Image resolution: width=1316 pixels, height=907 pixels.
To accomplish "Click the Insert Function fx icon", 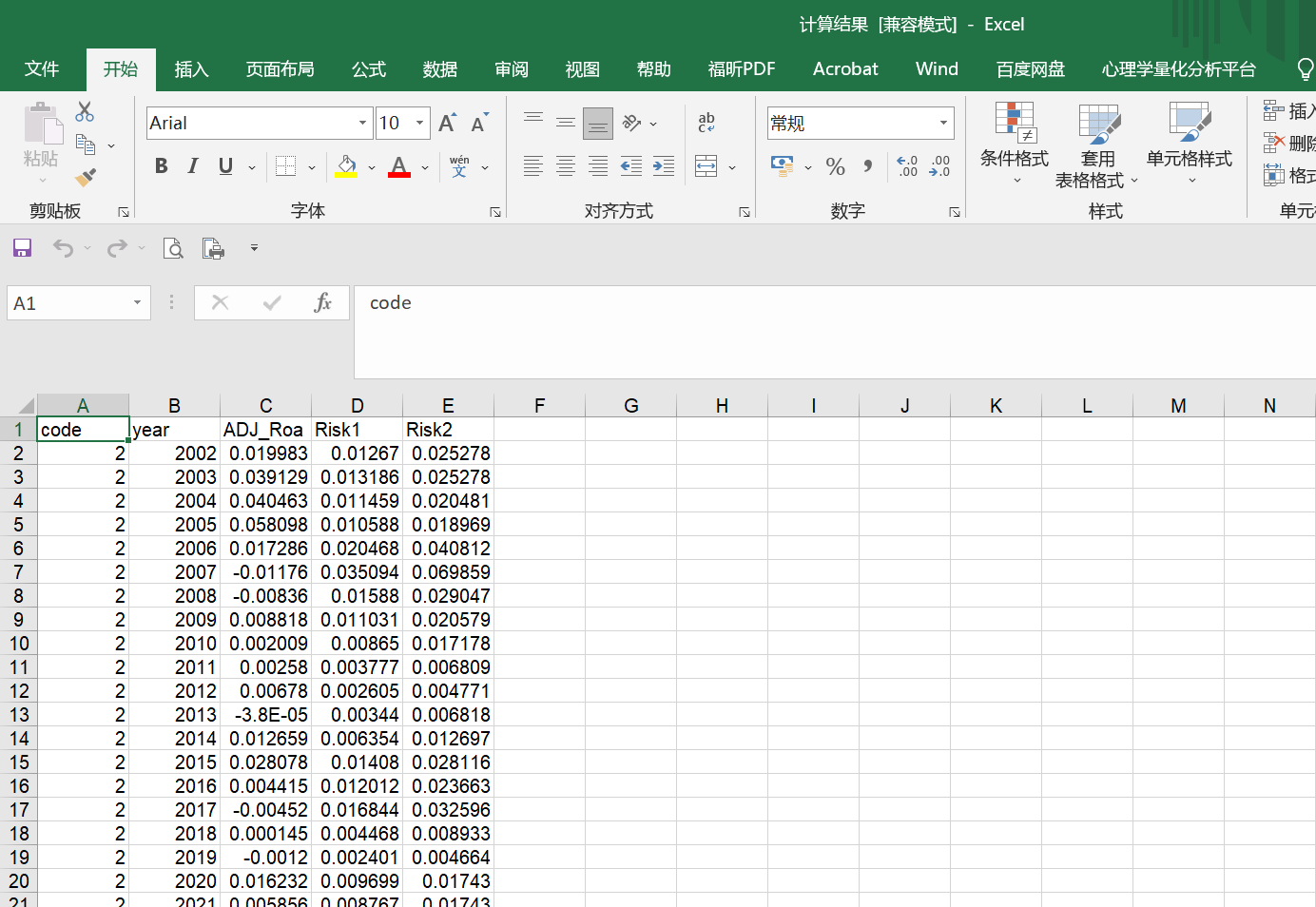I will point(322,302).
